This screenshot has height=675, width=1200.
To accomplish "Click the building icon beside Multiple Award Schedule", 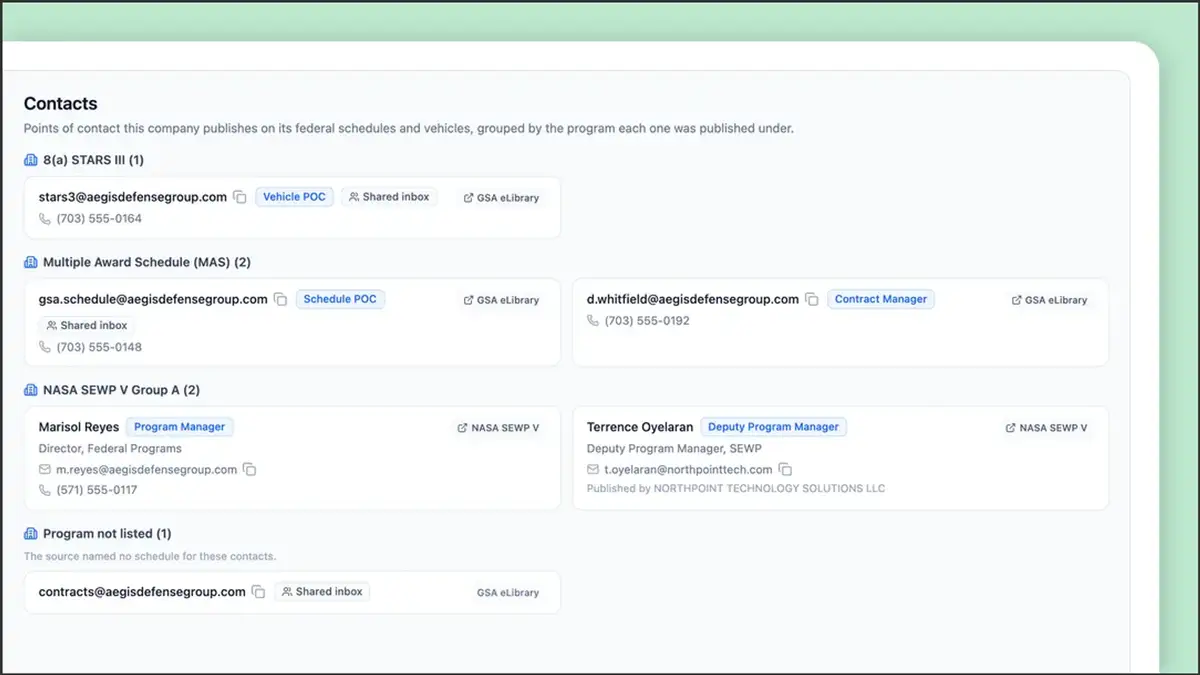I will pos(30,262).
